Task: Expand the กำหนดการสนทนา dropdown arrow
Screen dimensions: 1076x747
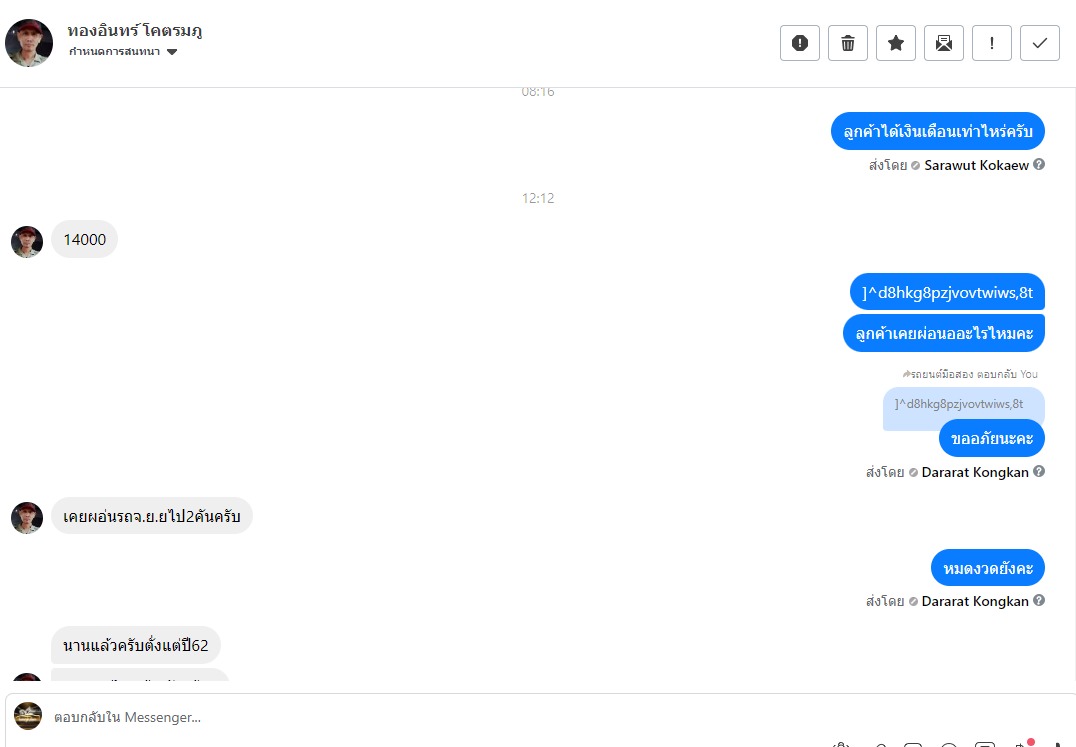Action: tap(172, 52)
